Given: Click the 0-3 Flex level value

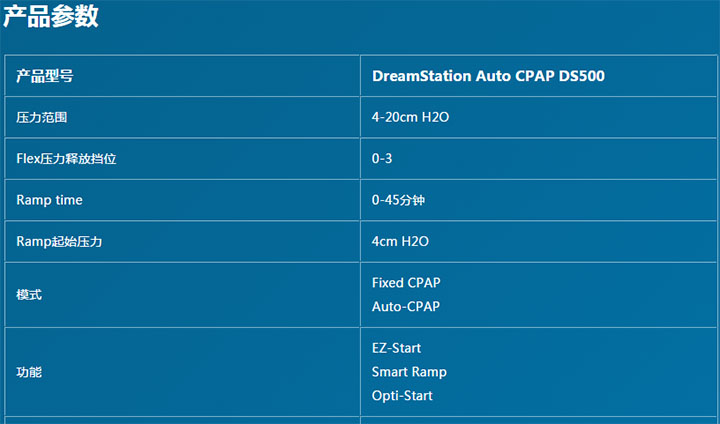Looking at the screenshot, I should (382, 159).
